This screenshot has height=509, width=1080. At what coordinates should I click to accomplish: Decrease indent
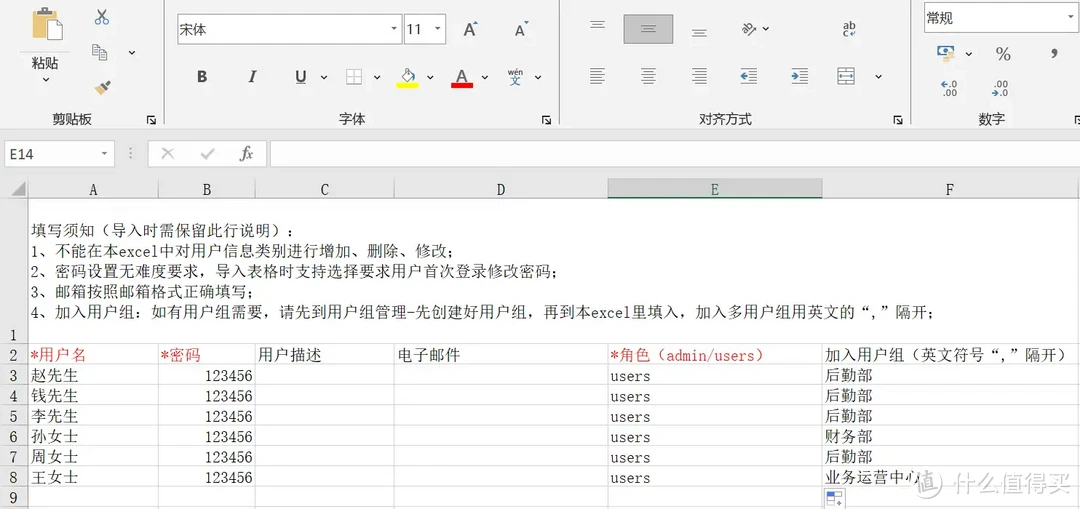click(x=749, y=76)
